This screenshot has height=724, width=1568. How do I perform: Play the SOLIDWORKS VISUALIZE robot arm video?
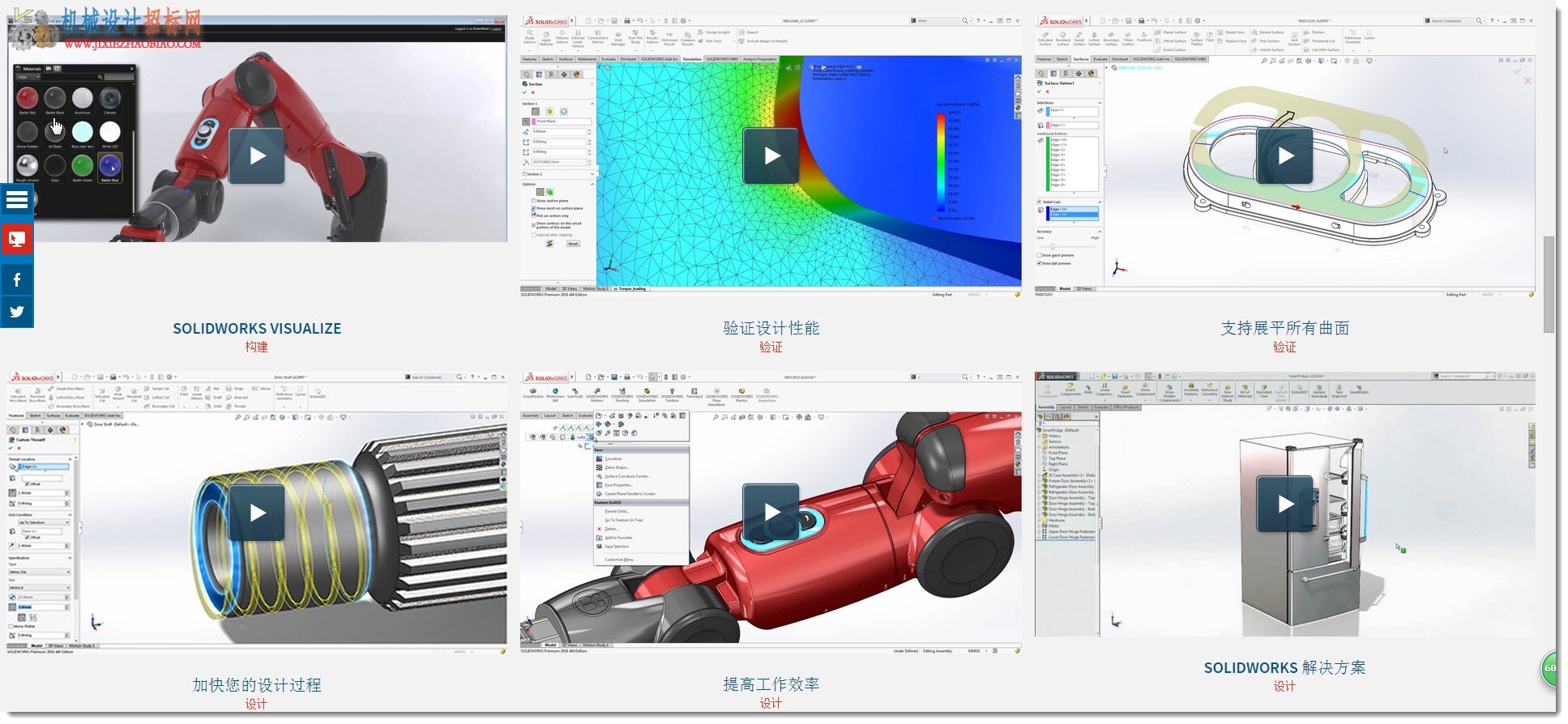(x=257, y=155)
